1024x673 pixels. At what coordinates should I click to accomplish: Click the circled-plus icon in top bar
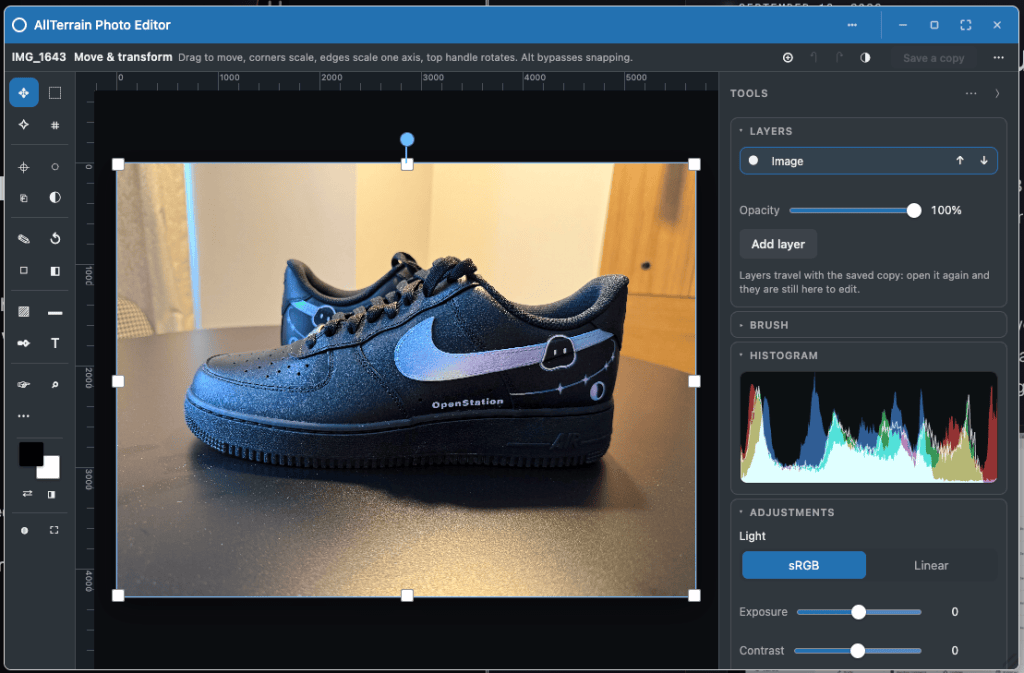pos(788,57)
